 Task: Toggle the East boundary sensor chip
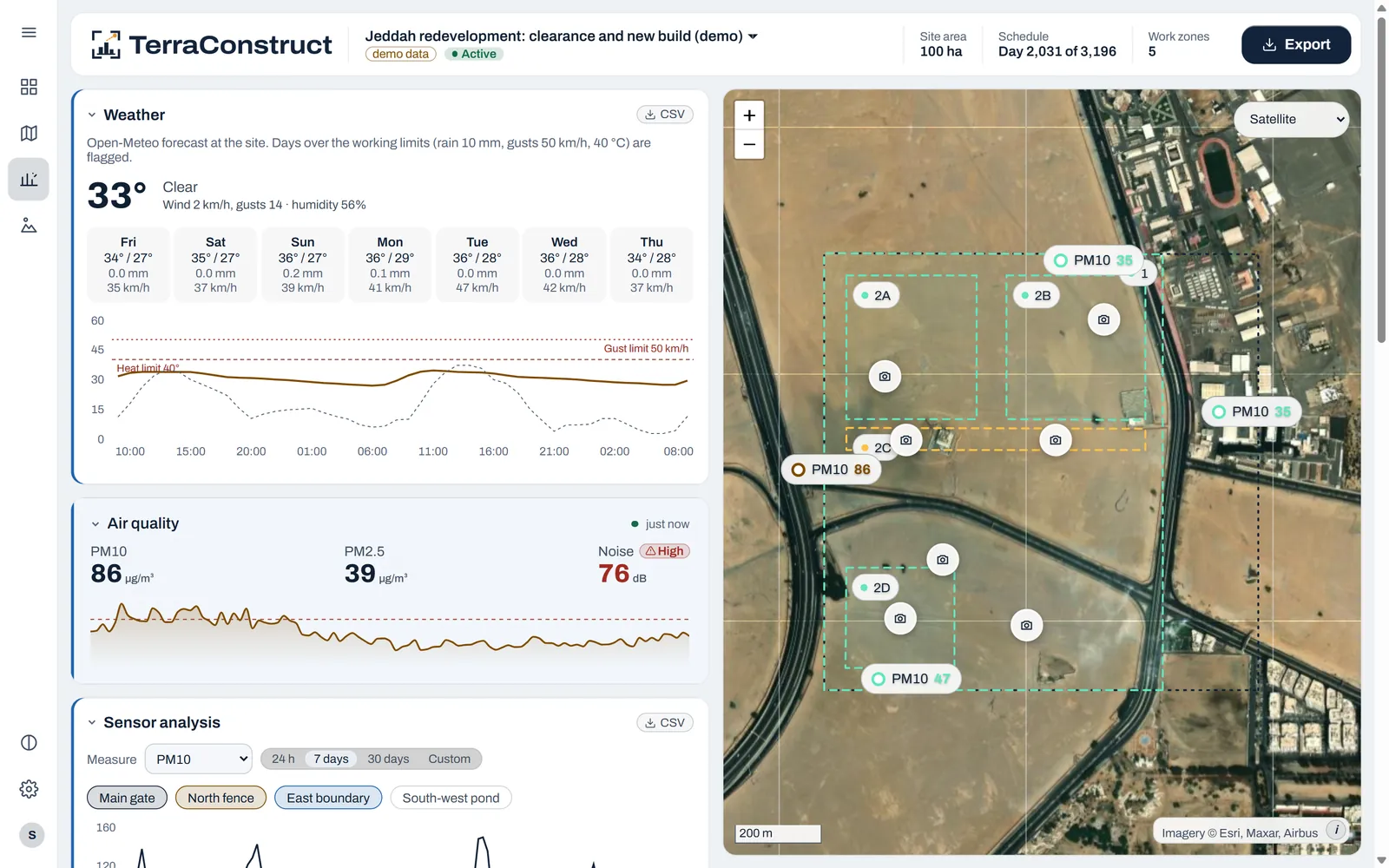(x=328, y=798)
